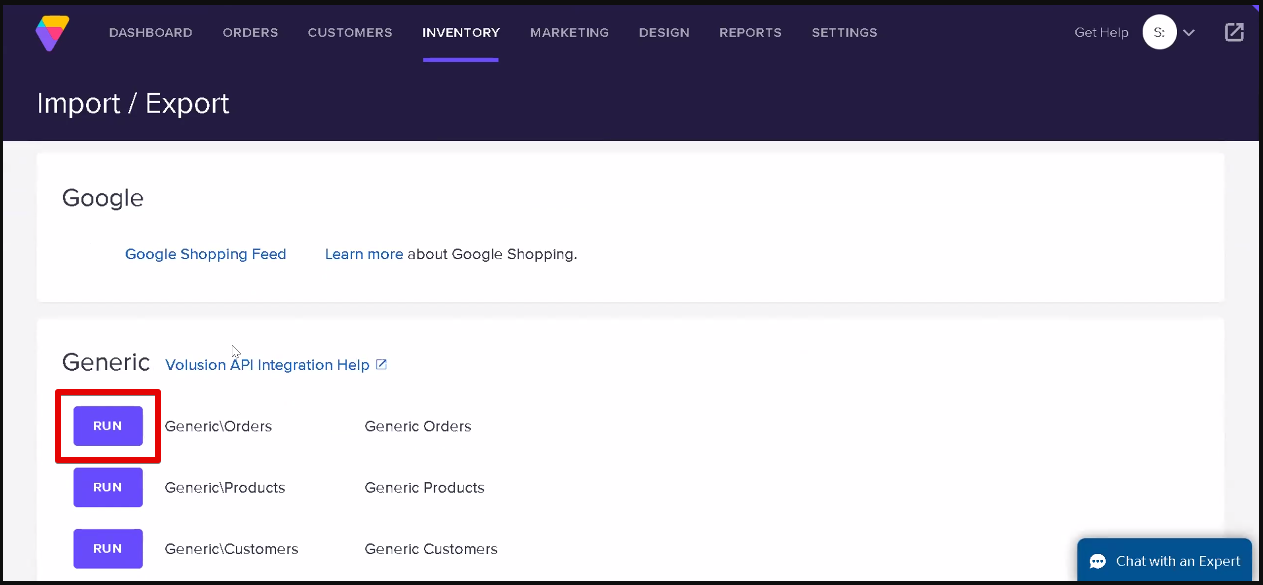Click the Get Help link
This screenshot has height=585, width=1263.
[x=1101, y=33]
